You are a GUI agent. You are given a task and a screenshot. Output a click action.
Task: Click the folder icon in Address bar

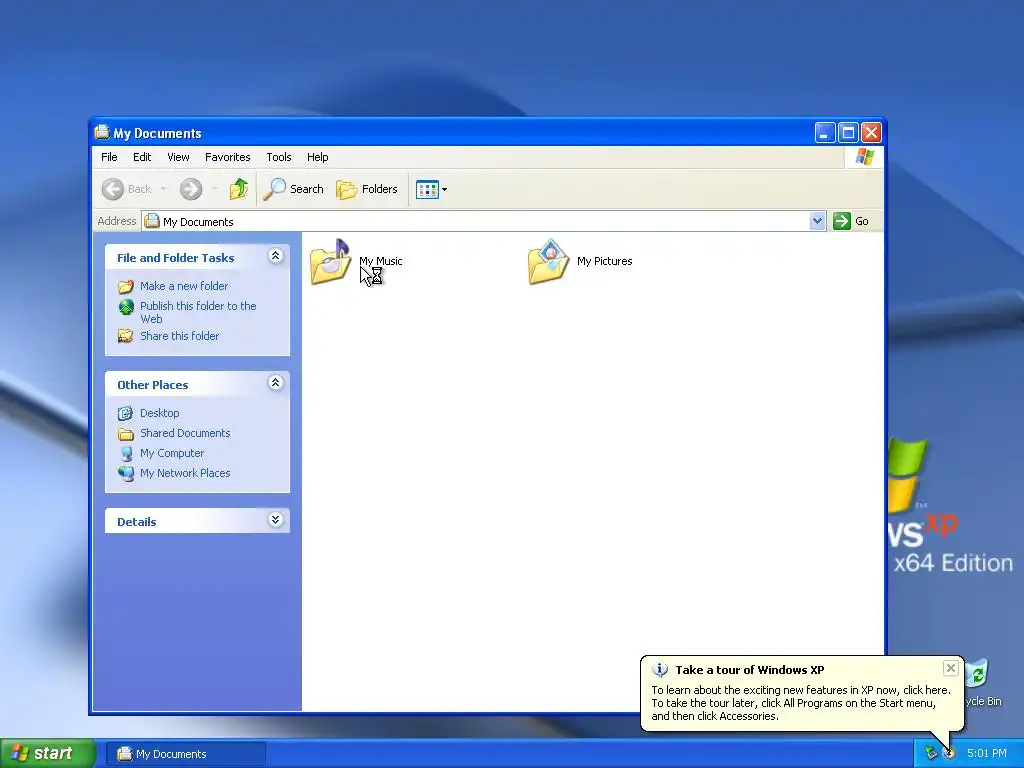coord(152,221)
